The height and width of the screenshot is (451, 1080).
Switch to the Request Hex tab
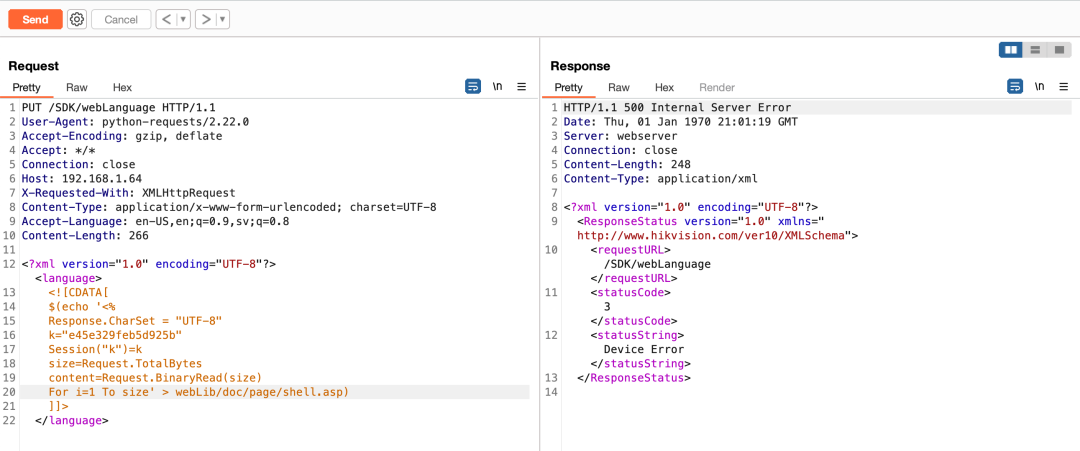point(122,87)
